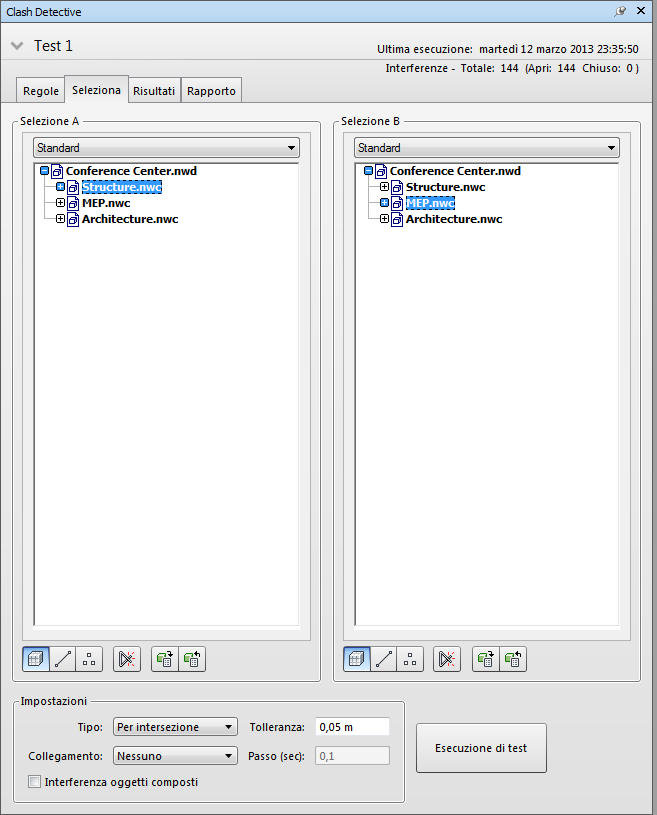657x815 pixels.
Task: Toggle self-intersect icon in Selezione A
Action: point(127,659)
